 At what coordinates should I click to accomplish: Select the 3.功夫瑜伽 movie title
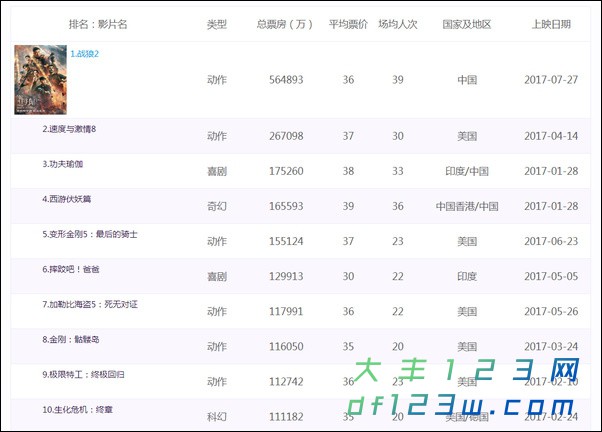click(x=62, y=163)
